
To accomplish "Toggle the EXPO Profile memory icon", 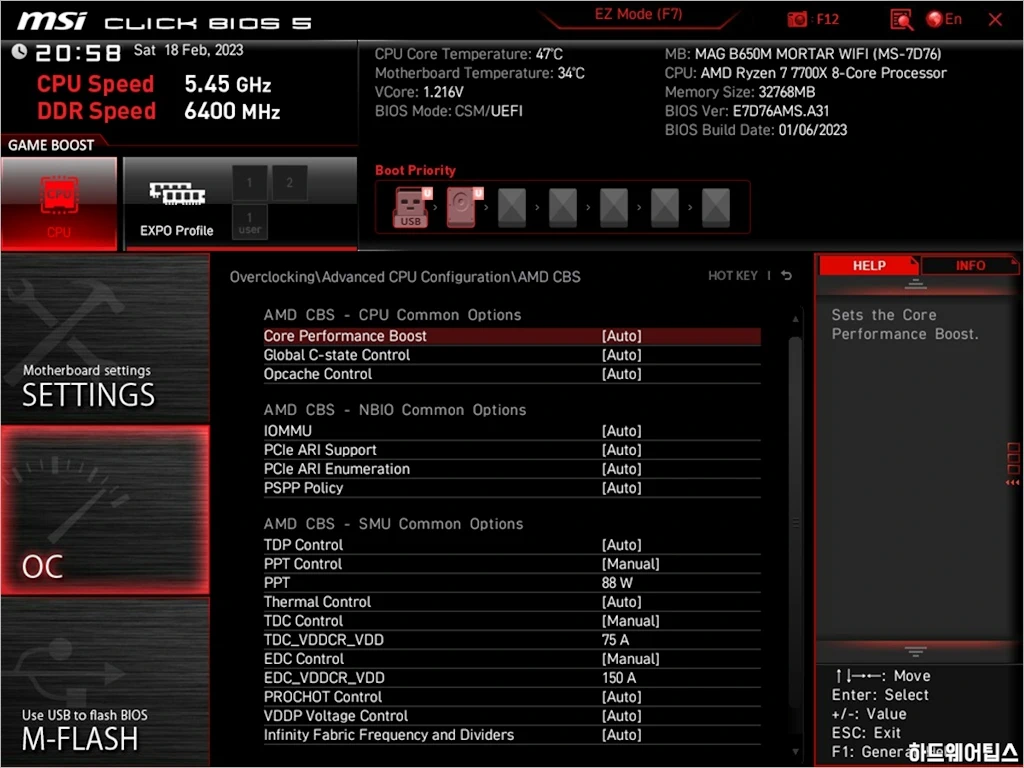I will tap(177, 193).
